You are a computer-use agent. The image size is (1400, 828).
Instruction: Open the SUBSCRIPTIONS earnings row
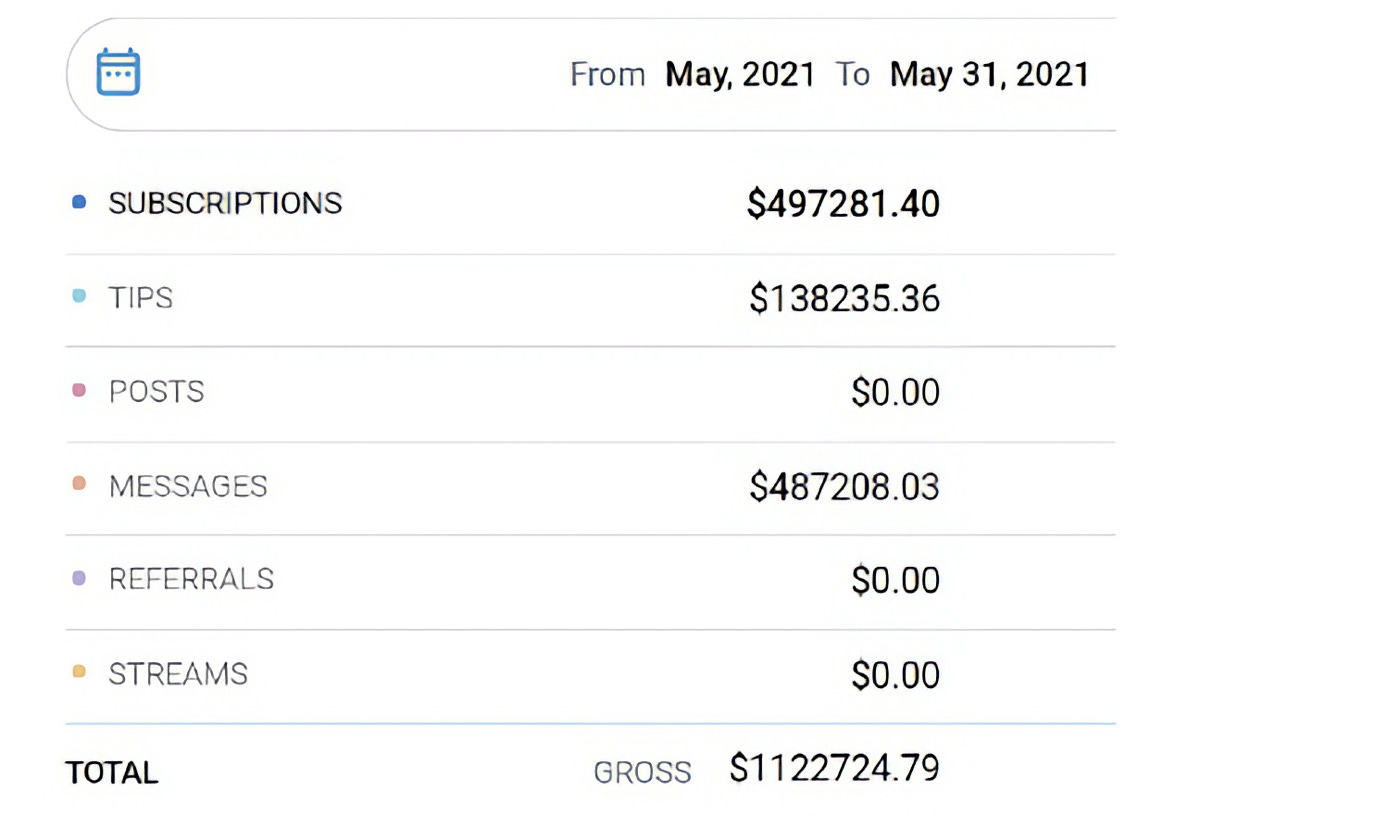591,204
